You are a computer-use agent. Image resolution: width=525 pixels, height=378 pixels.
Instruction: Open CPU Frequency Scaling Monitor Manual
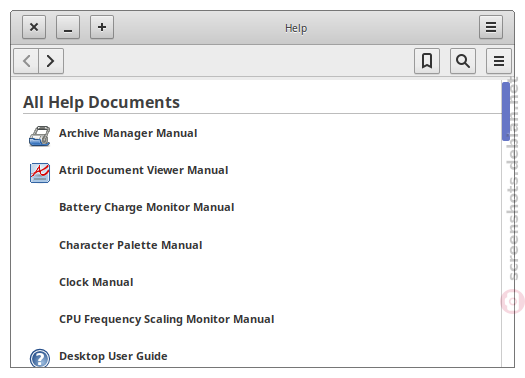166,319
